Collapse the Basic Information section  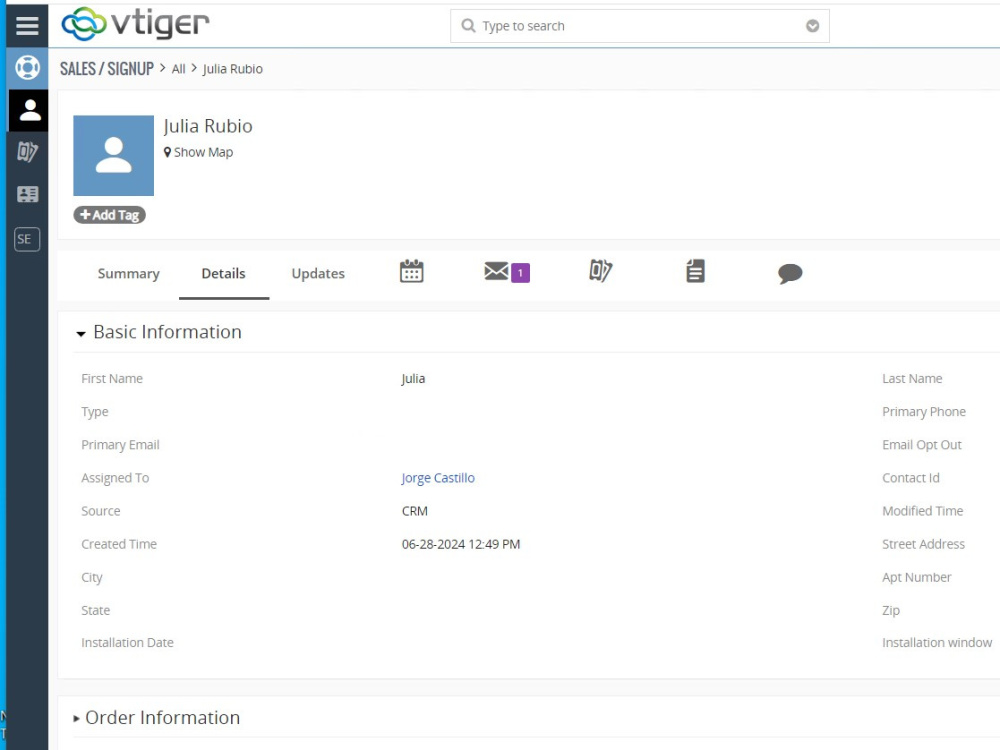coord(81,334)
